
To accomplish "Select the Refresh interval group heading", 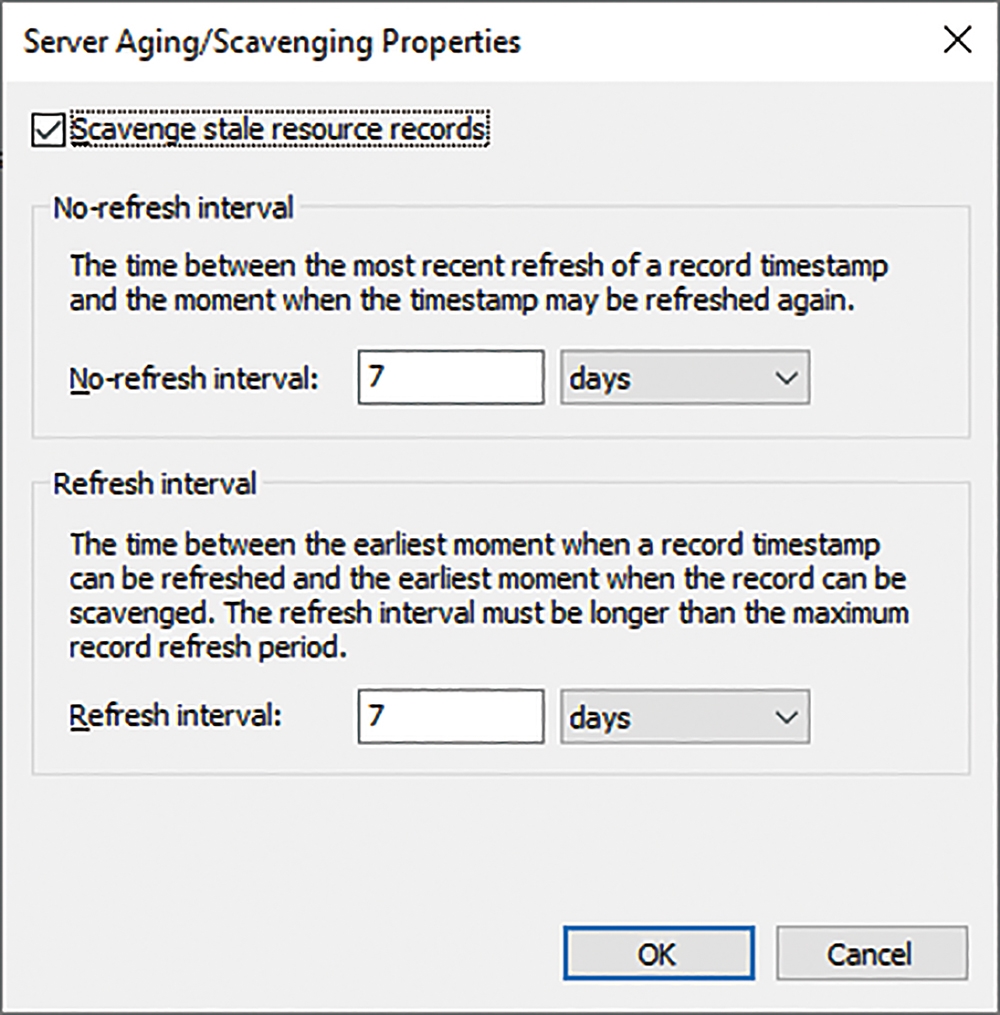I will (x=155, y=484).
